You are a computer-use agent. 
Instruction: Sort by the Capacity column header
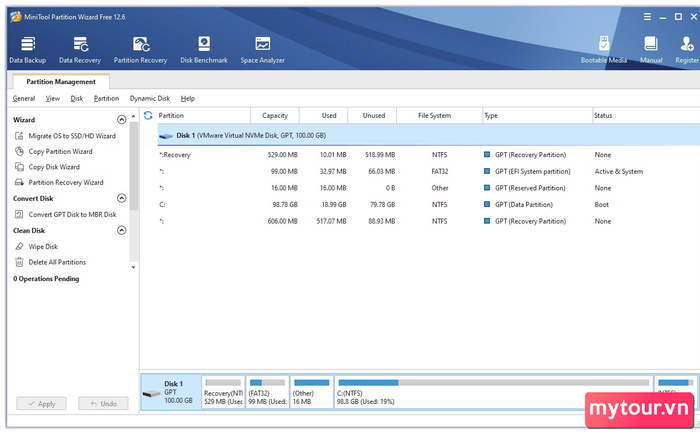point(275,116)
